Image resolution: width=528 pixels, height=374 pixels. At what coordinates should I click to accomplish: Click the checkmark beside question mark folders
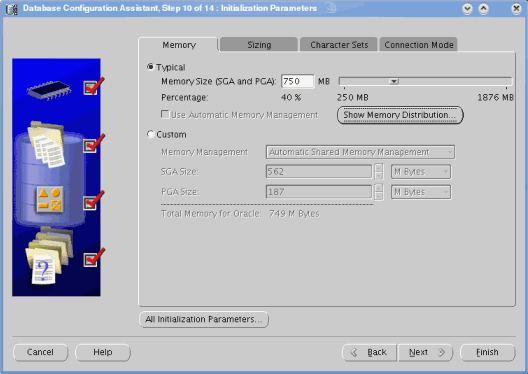[x=94, y=258]
